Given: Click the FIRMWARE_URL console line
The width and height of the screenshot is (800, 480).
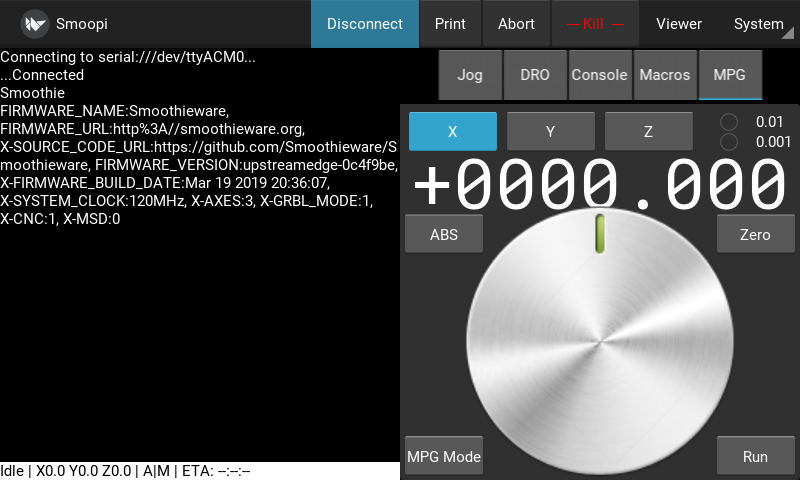Looking at the screenshot, I should coord(153,129).
